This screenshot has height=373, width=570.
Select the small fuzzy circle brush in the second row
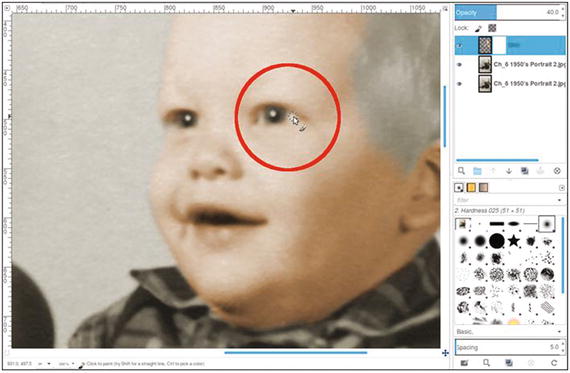pyautogui.click(x=463, y=241)
